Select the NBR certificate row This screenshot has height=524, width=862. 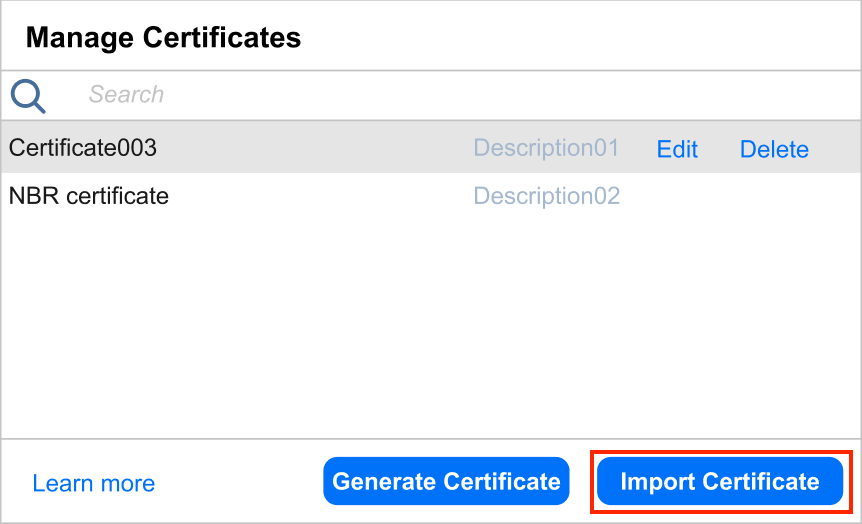point(300,196)
